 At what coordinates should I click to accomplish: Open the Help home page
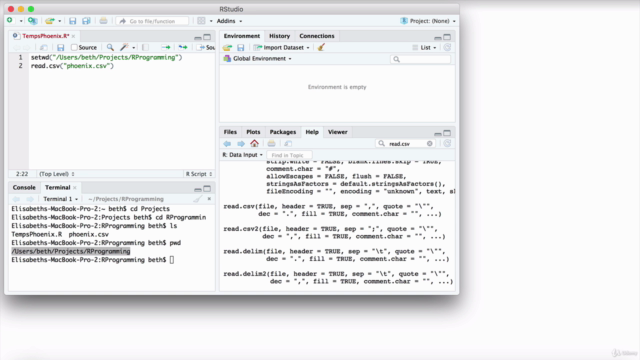pos(254,143)
